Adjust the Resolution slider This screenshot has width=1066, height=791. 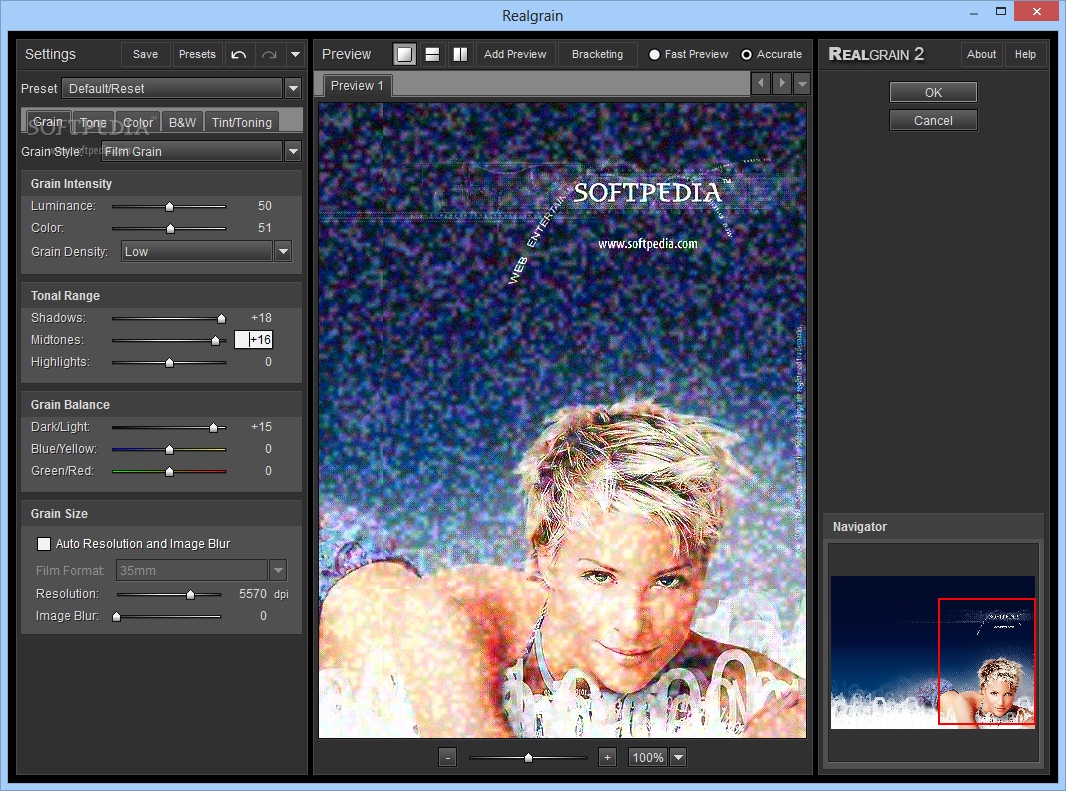(190, 594)
